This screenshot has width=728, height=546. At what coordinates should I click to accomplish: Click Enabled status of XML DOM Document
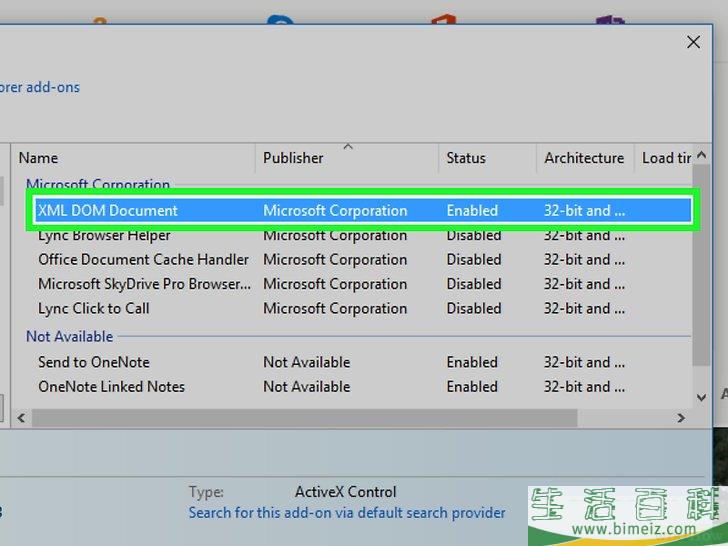point(472,210)
